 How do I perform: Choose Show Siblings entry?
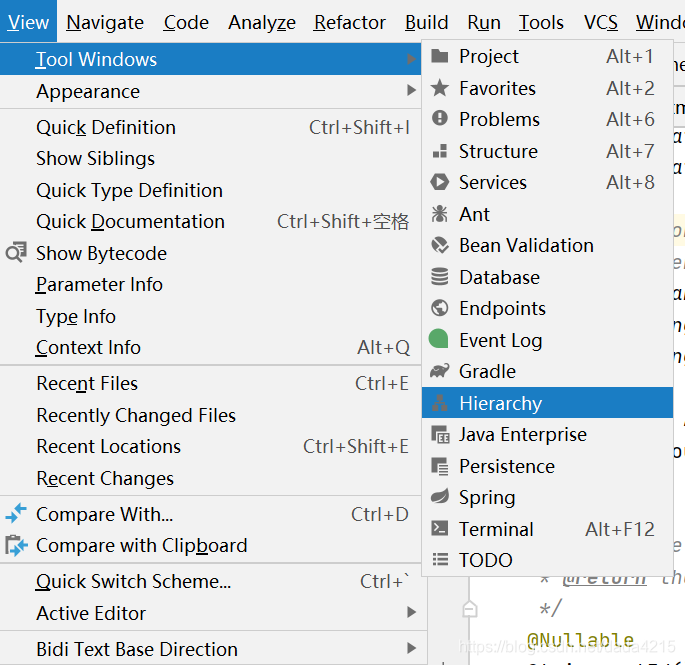tap(210, 158)
